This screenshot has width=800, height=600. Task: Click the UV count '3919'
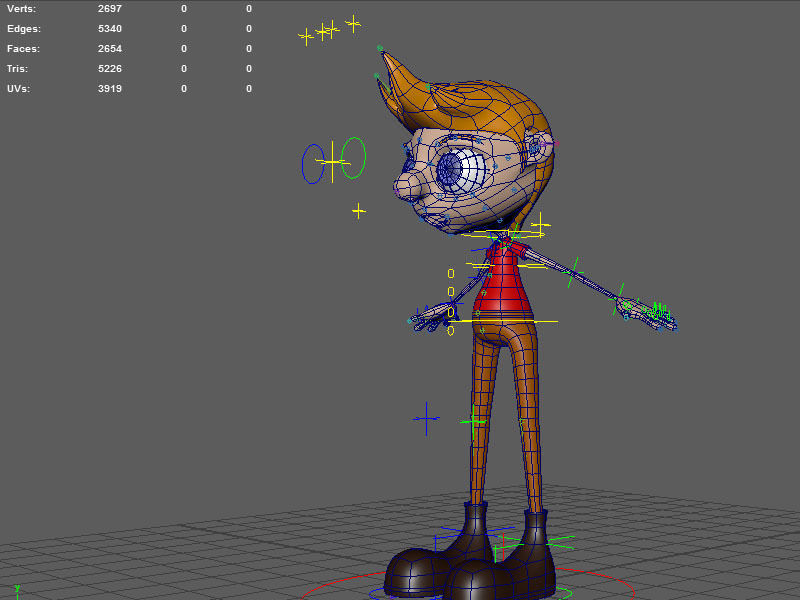(x=110, y=88)
